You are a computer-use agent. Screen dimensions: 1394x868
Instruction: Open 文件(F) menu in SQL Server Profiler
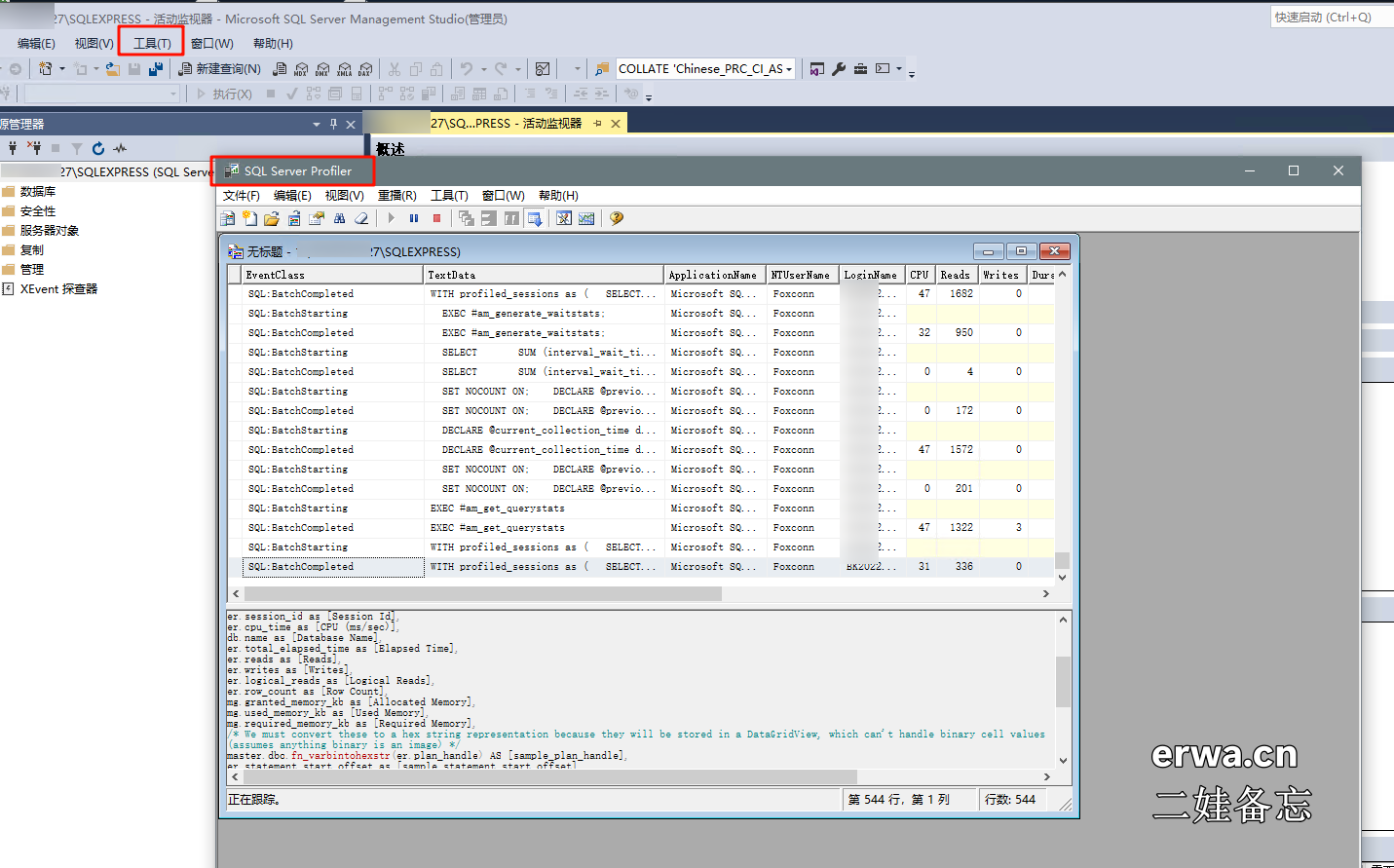[x=242, y=196]
